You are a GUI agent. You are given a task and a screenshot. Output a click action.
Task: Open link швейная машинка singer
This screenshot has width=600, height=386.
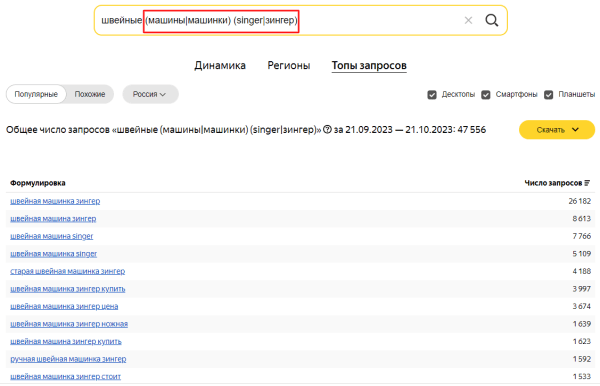[x=54, y=254]
